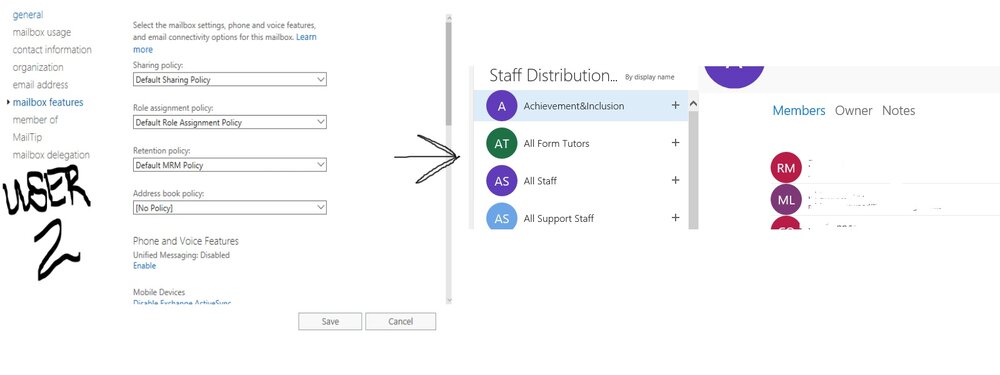Add Achievement&Inclusion with its plus icon

[675, 105]
